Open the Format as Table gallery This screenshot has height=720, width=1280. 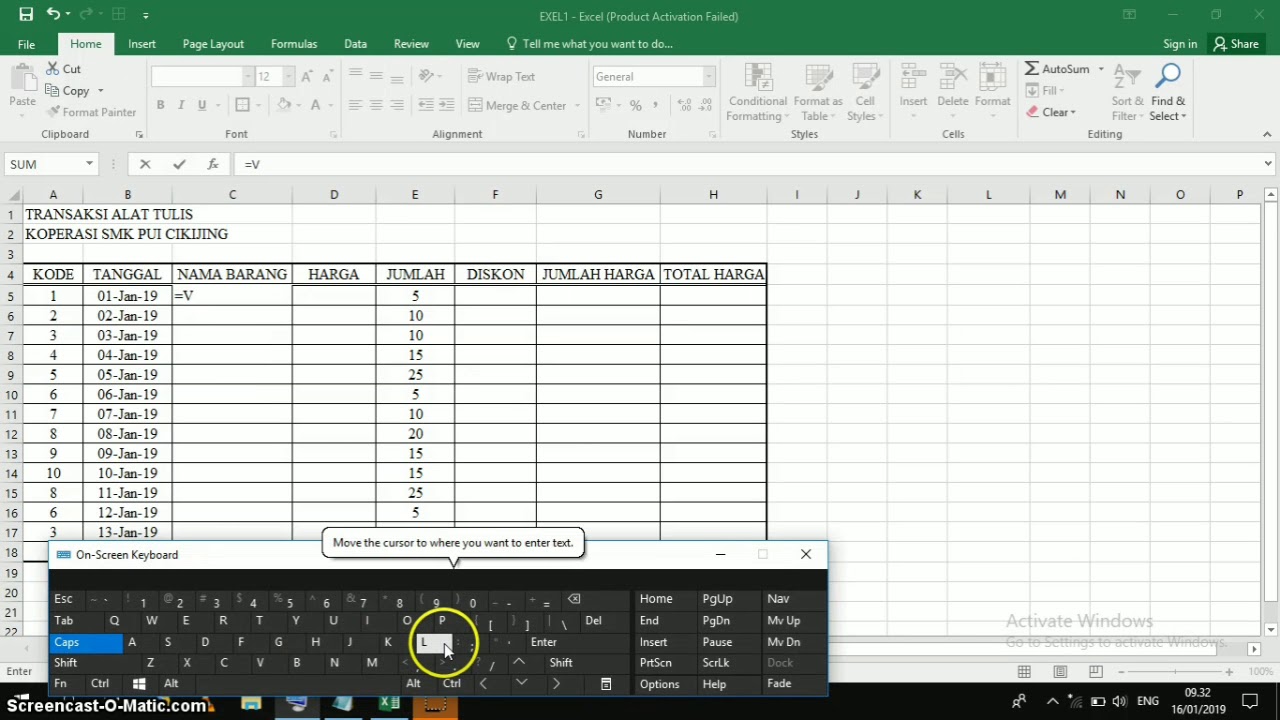[x=818, y=92]
